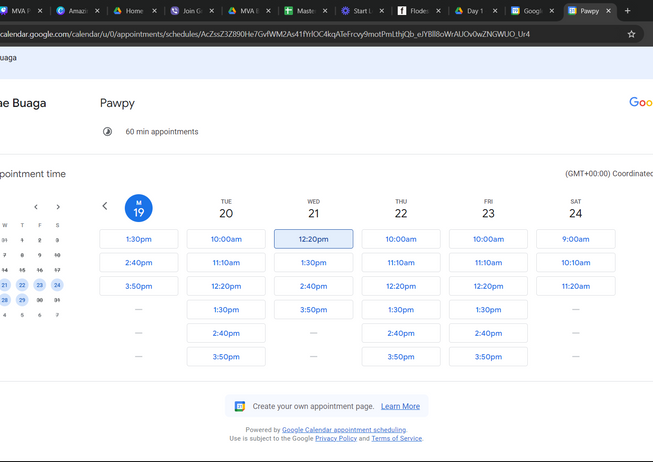Book 11:10am on Thursday 22
Image resolution: width=653 pixels, height=462 pixels.
click(x=401, y=262)
